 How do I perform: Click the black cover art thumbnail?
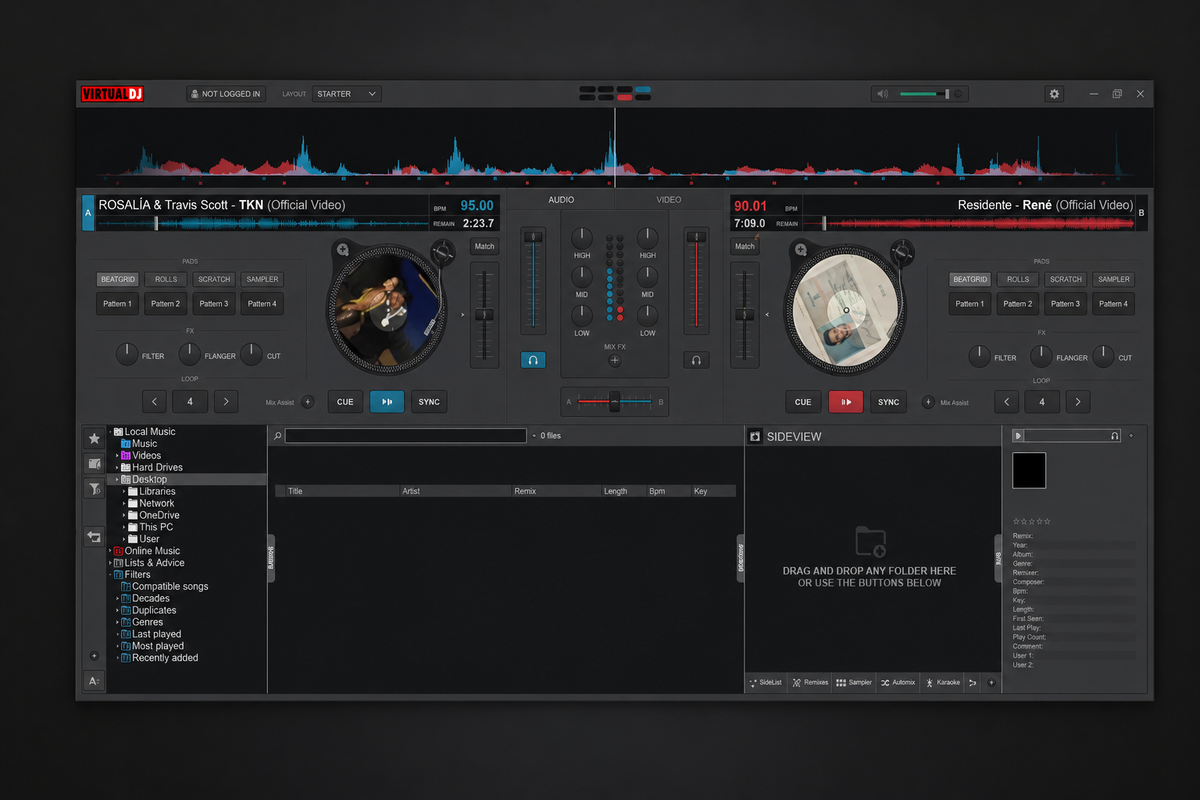point(1029,470)
